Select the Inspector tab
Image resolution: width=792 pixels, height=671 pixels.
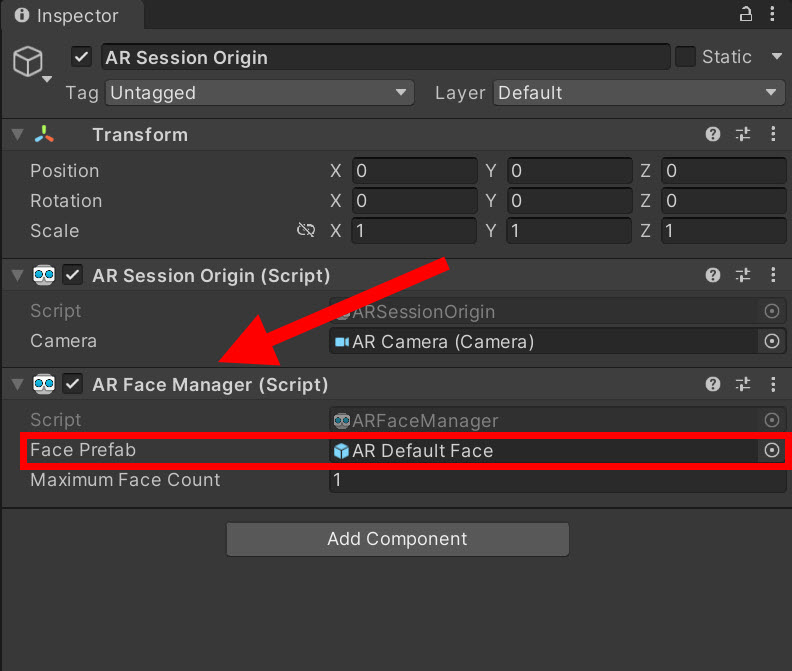(x=73, y=15)
